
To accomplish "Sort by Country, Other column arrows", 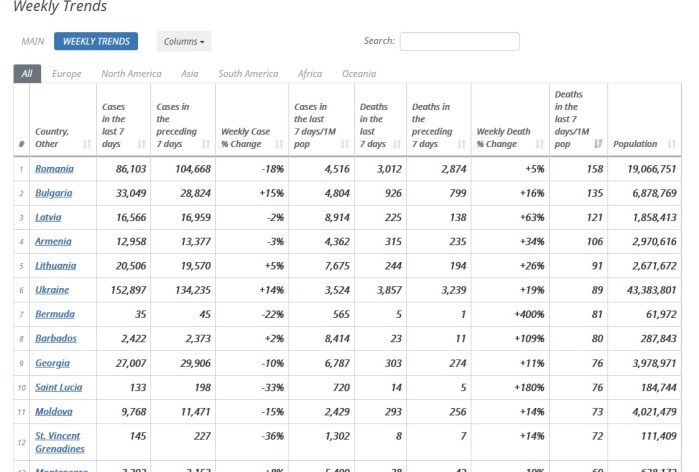I will pos(87,144).
